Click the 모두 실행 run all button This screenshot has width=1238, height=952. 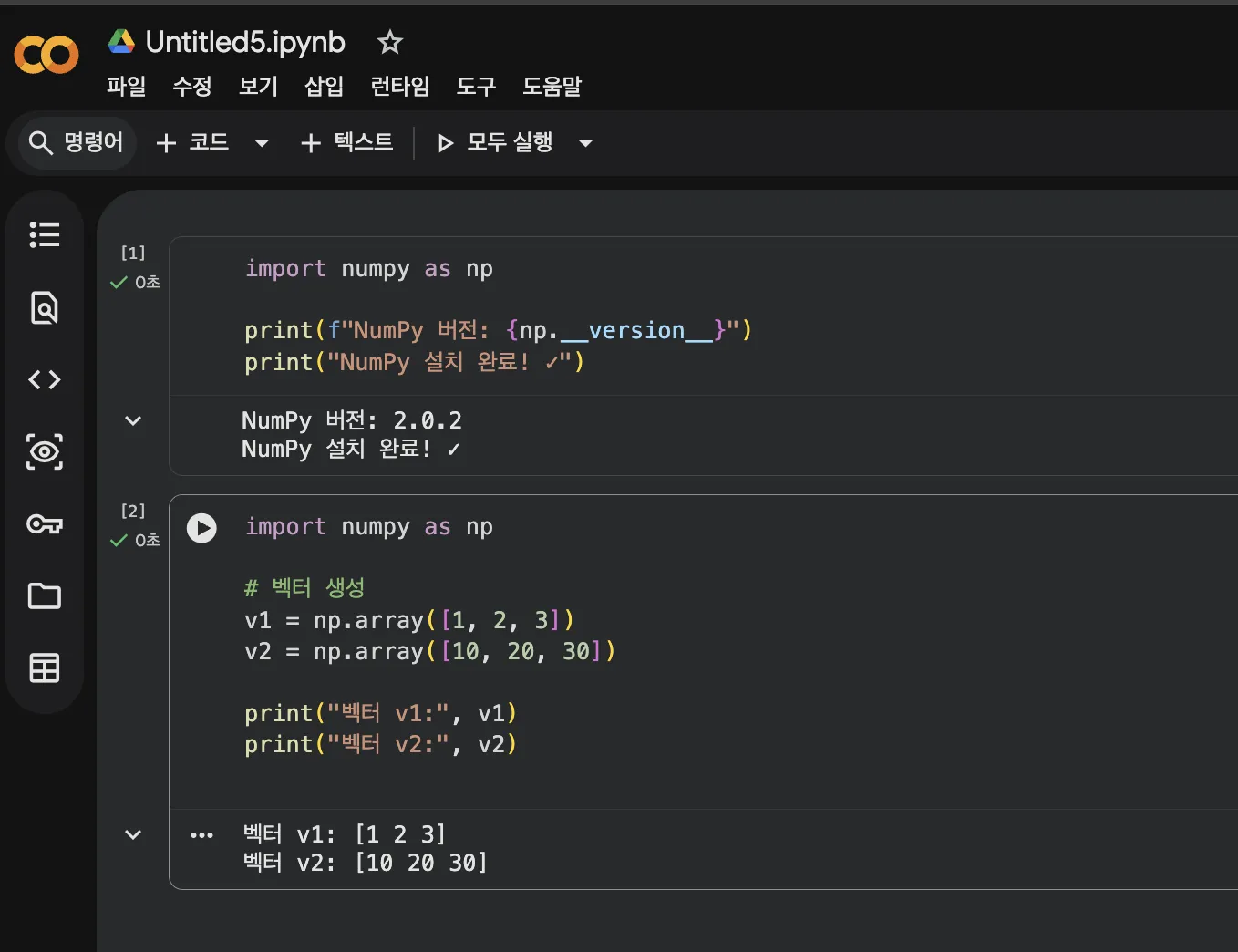pyautogui.click(x=496, y=143)
